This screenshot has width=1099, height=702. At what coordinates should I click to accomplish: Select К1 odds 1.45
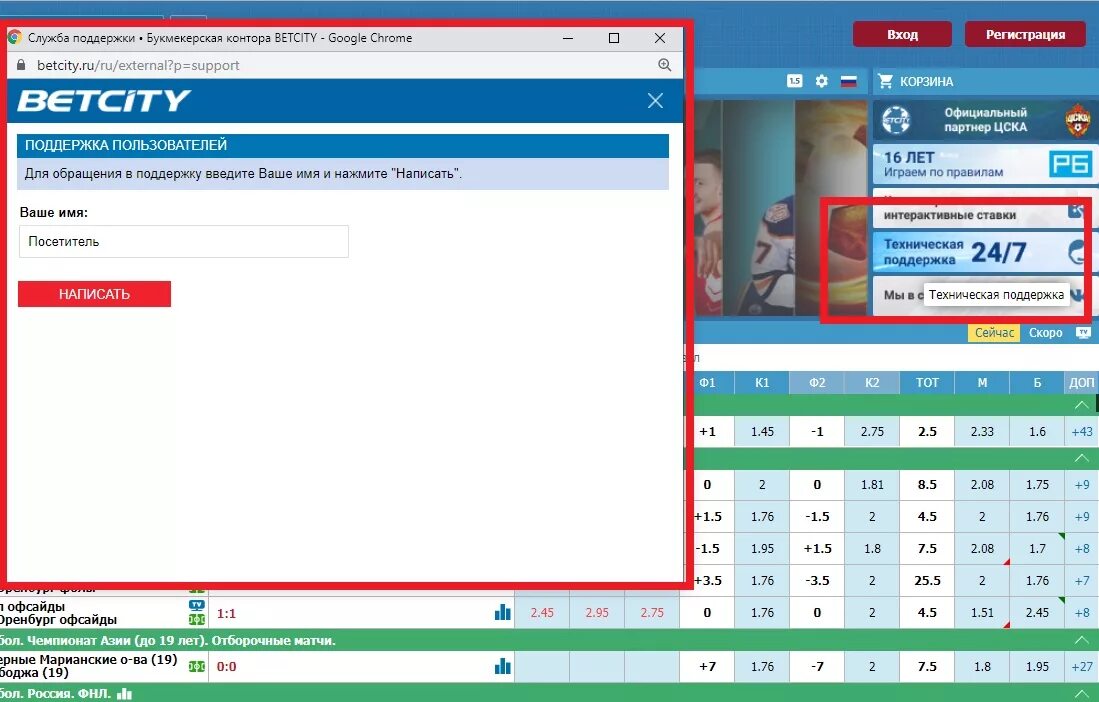pyautogui.click(x=762, y=432)
